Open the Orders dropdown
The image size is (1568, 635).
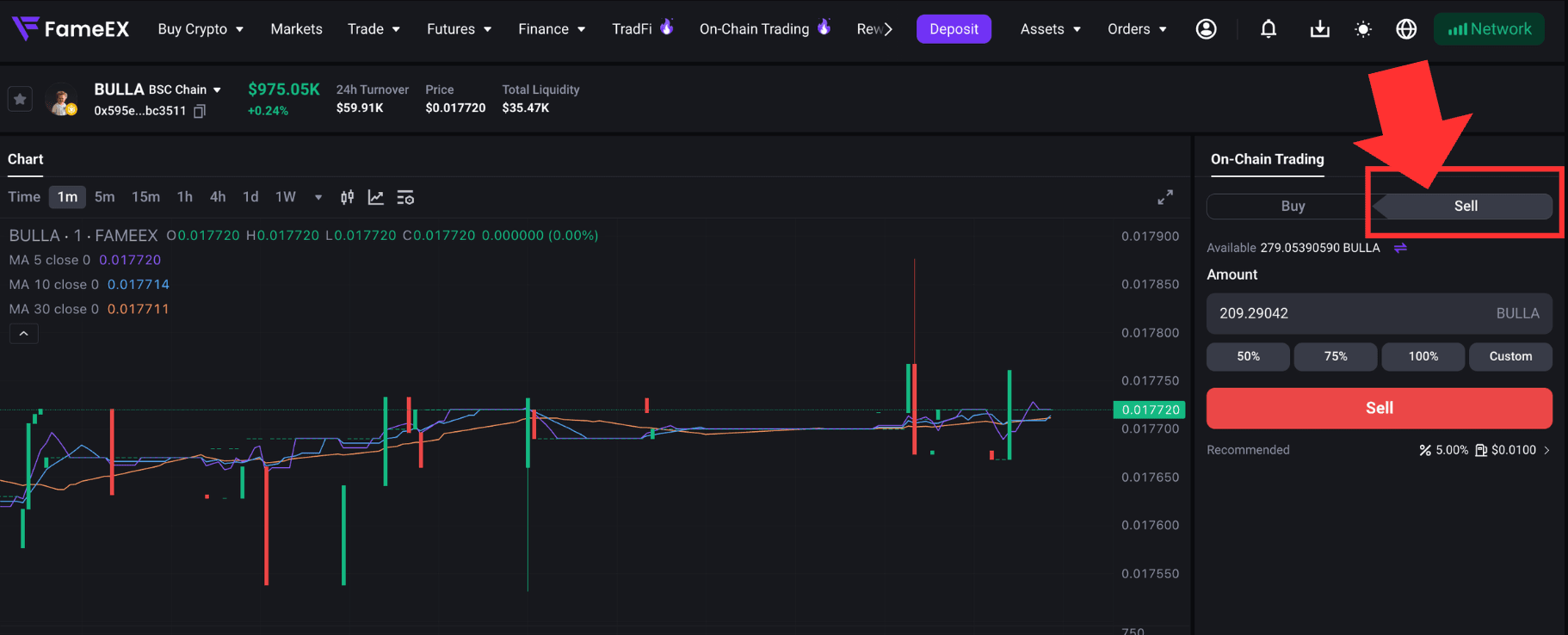(x=1138, y=29)
